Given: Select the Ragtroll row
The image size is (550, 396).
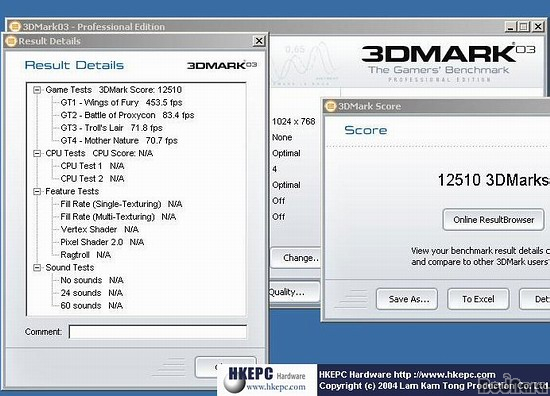Looking at the screenshot, I should point(86,255).
